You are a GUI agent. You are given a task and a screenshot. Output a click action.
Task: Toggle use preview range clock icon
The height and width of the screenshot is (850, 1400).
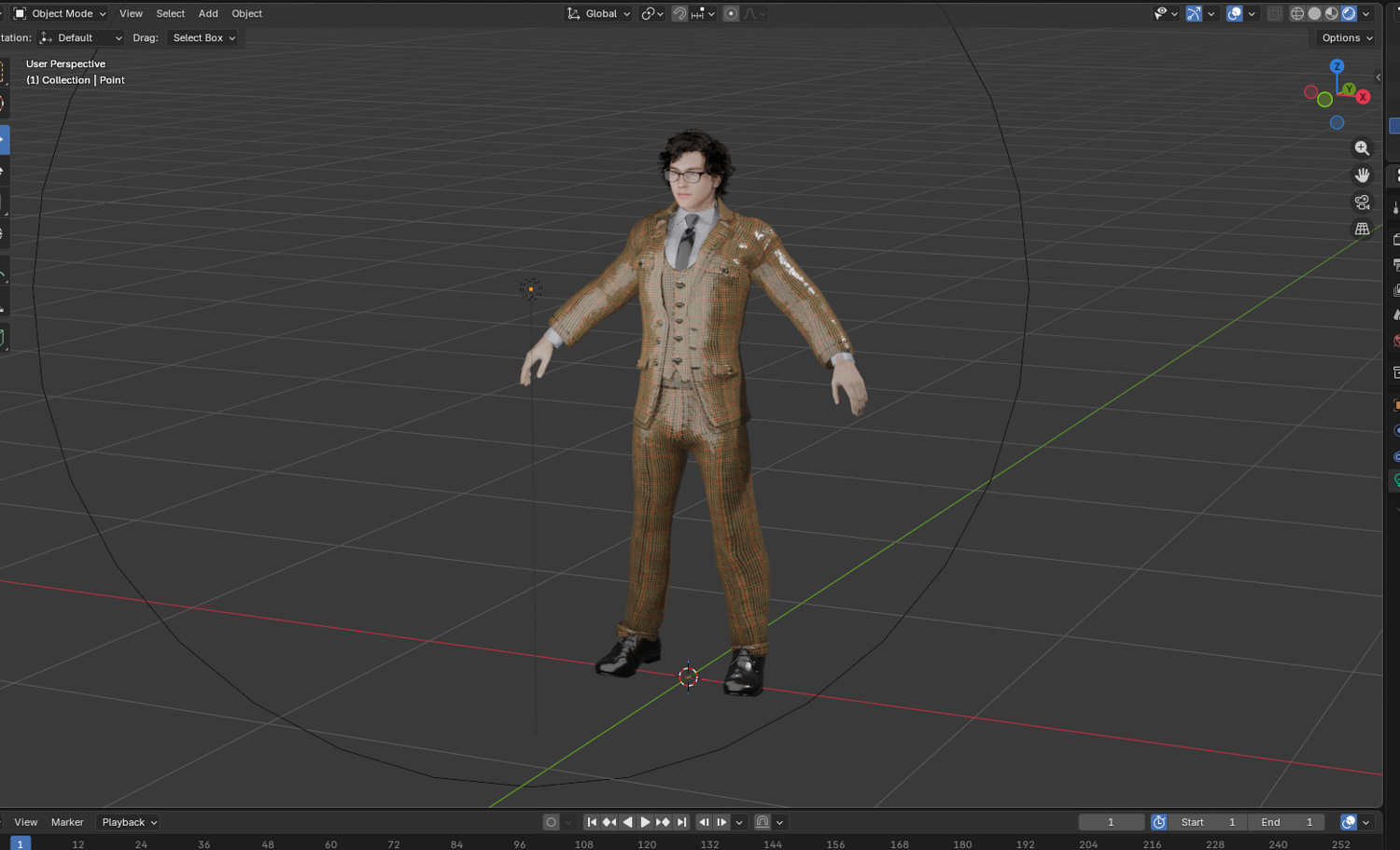1159,822
